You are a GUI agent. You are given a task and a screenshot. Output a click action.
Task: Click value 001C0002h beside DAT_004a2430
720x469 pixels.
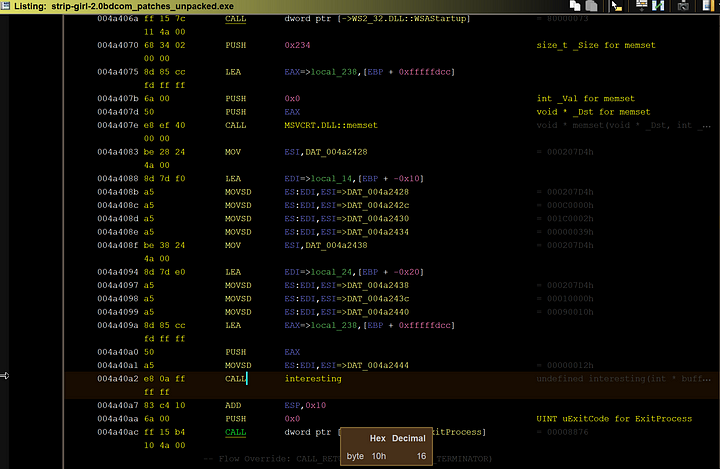pos(570,218)
